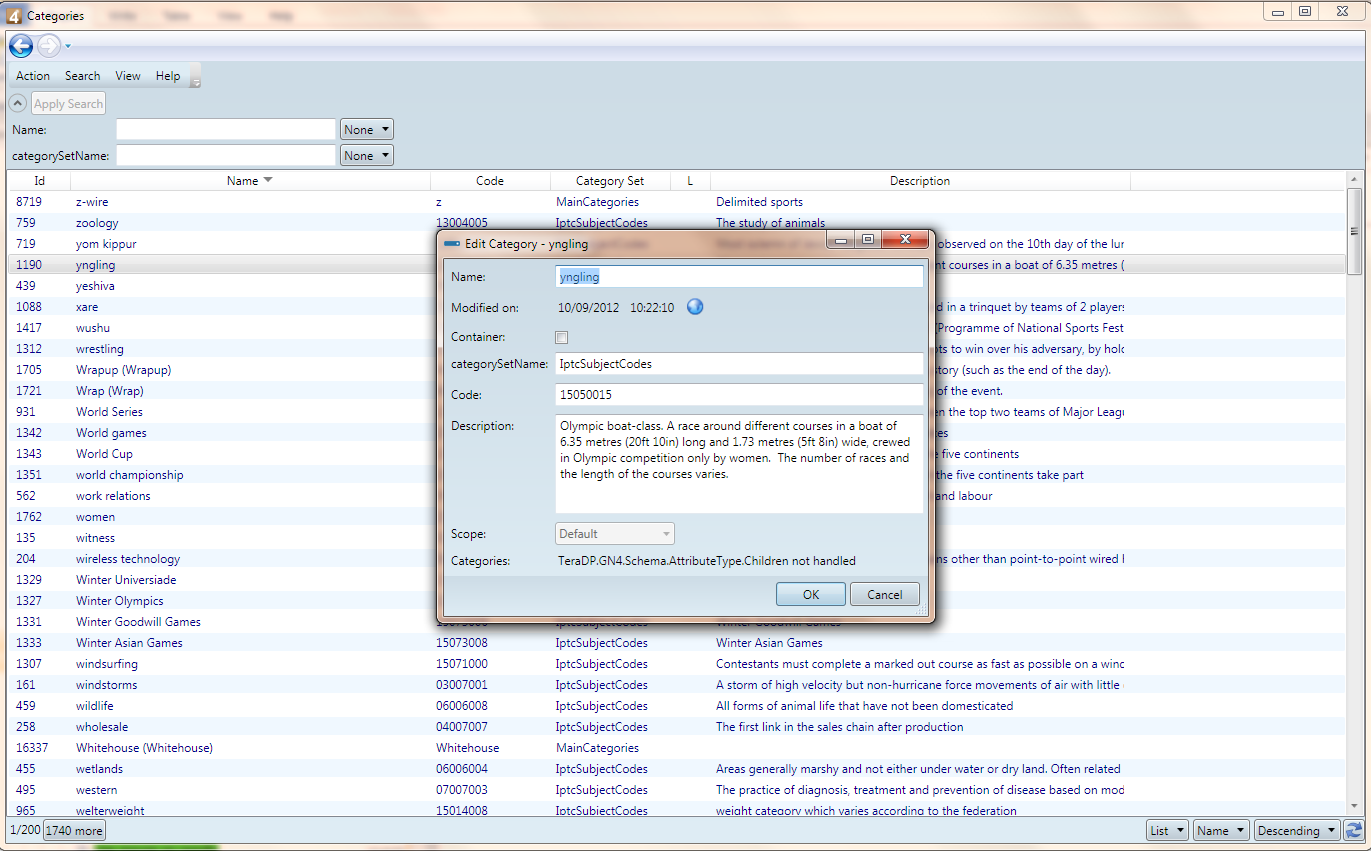
Task: Minimize the Edit Category dialog
Action: tap(841, 240)
